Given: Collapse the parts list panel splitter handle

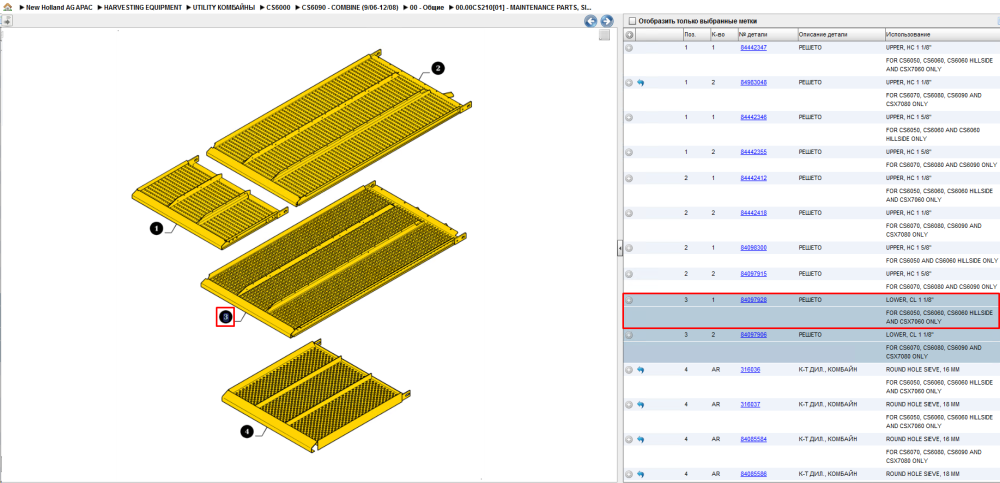Looking at the screenshot, I should pos(620,248).
